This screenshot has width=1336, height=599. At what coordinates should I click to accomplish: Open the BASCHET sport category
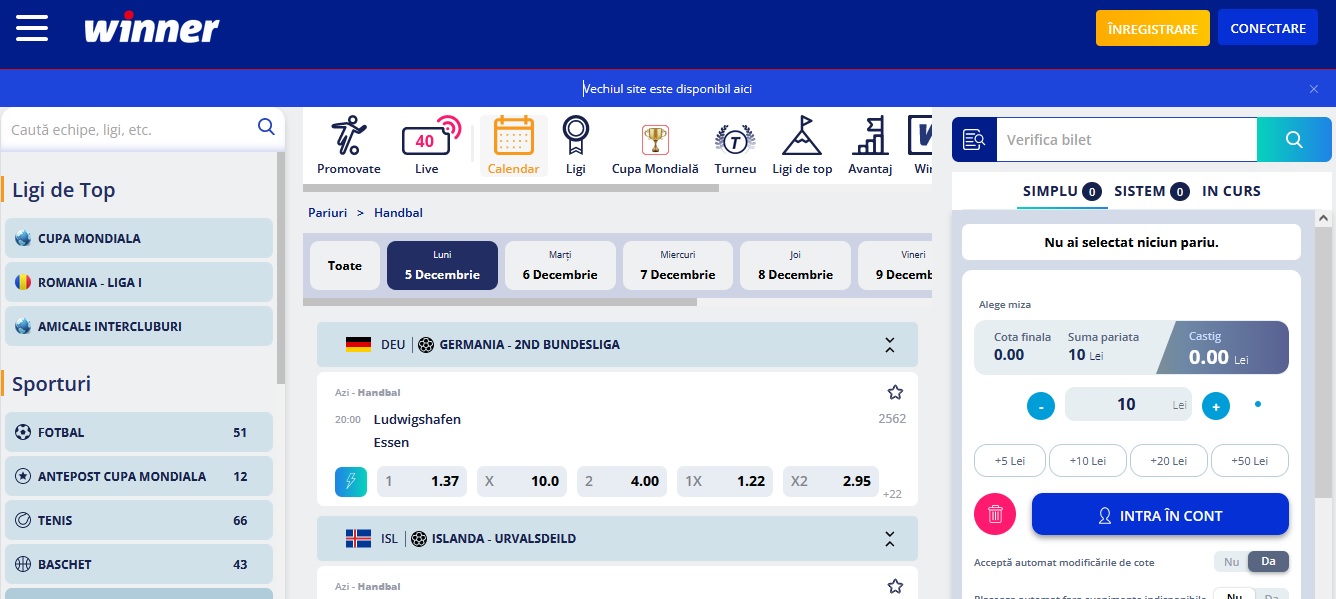[139, 564]
